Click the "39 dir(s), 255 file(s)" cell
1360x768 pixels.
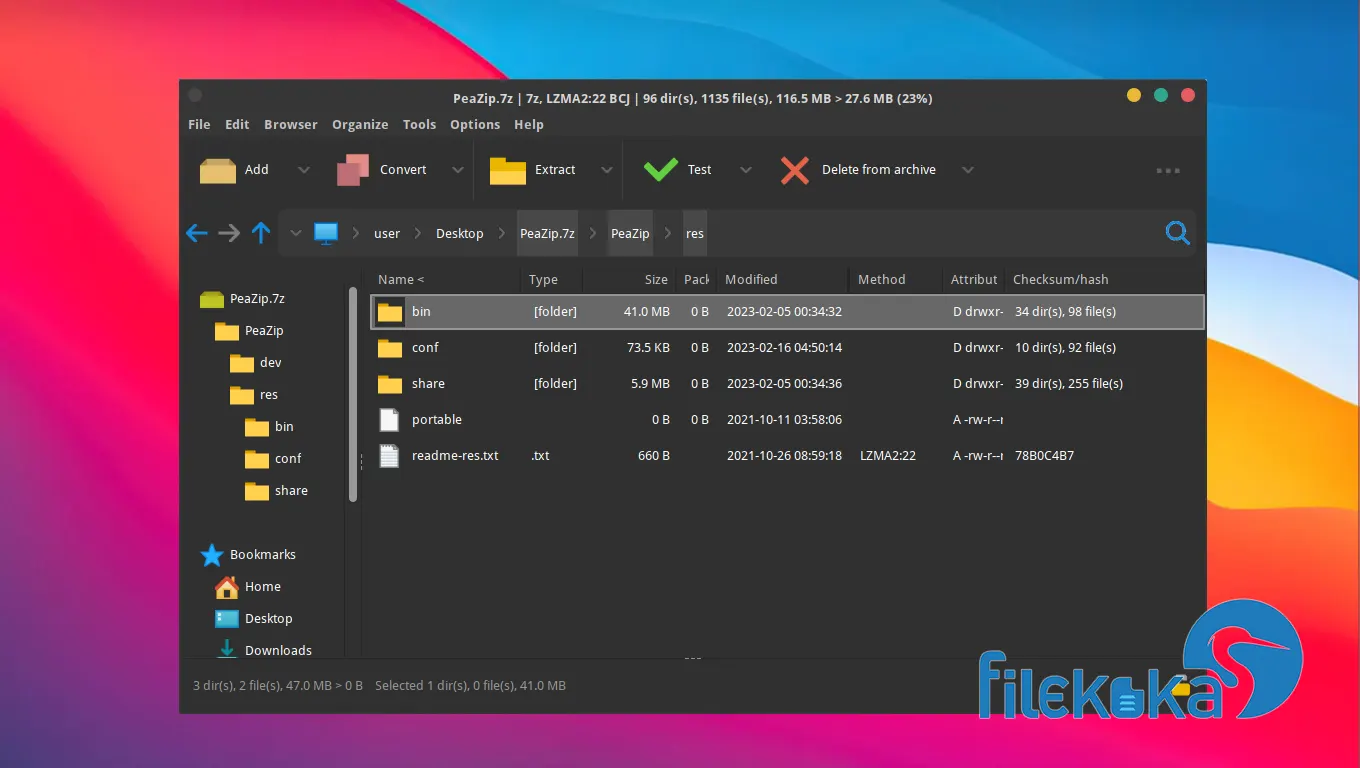(x=1069, y=384)
